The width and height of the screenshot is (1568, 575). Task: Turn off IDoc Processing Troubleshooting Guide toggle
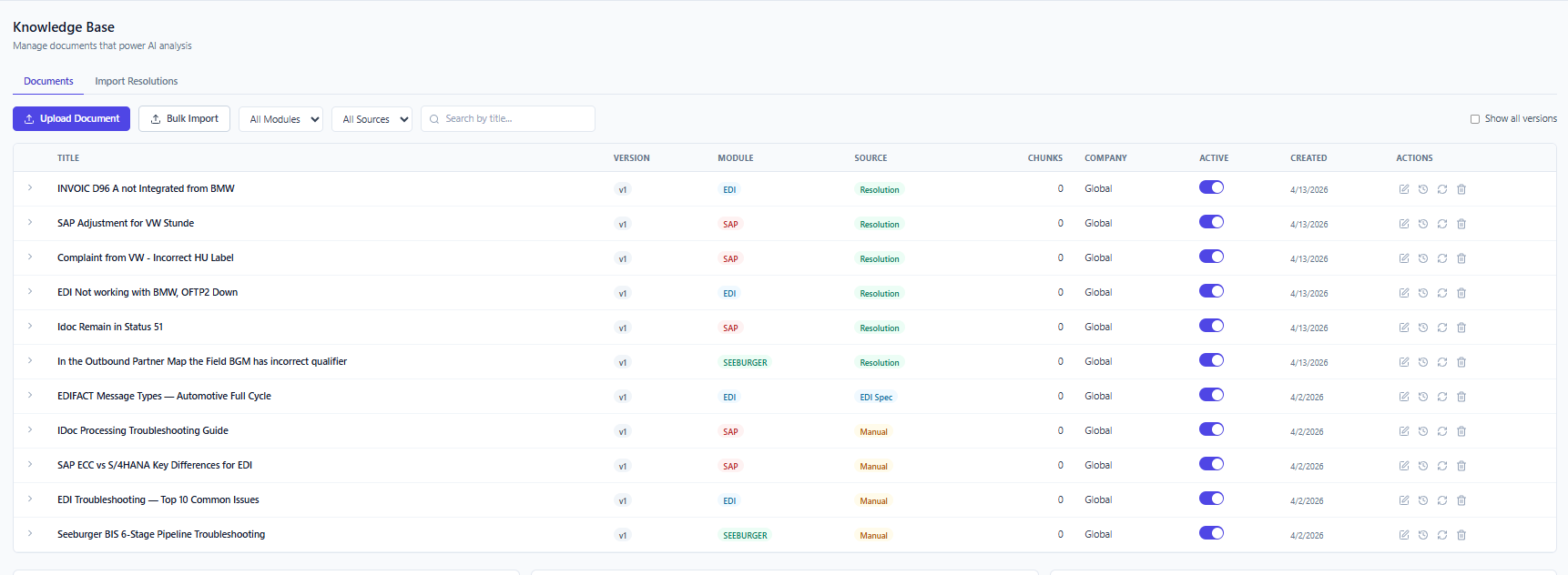click(x=1211, y=429)
